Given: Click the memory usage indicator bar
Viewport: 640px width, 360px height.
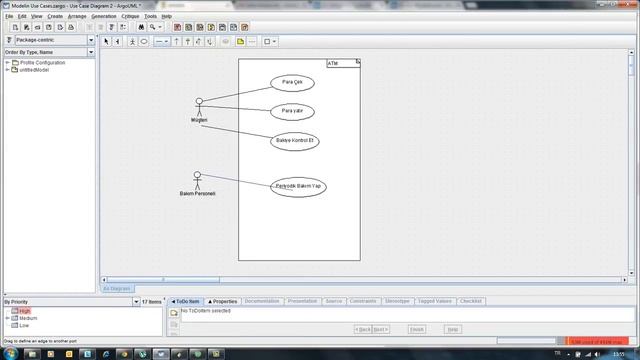Looking at the screenshot, I should pyautogui.click(x=598, y=341).
